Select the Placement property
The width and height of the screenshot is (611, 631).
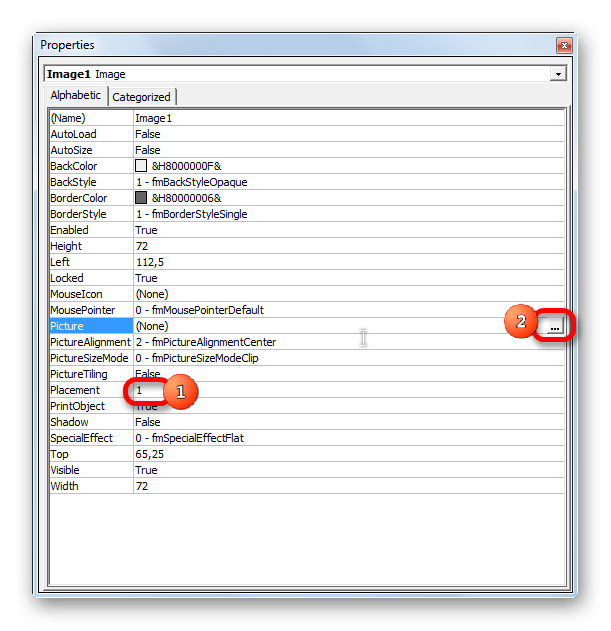click(91, 390)
